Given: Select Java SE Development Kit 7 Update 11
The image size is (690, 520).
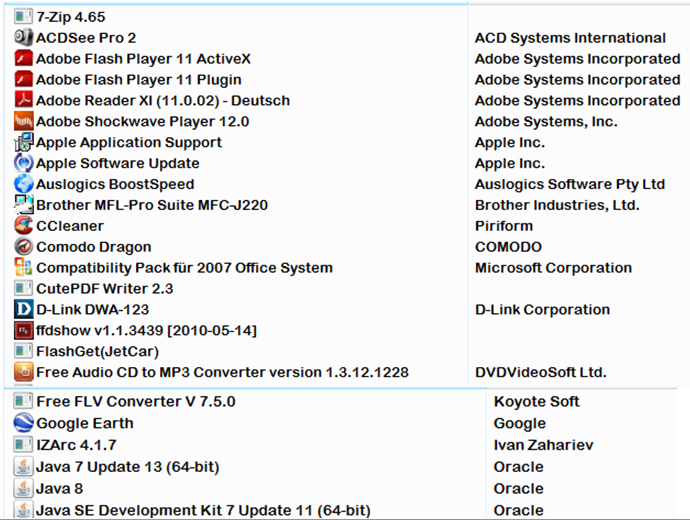Looking at the screenshot, I should click(204, 510).
